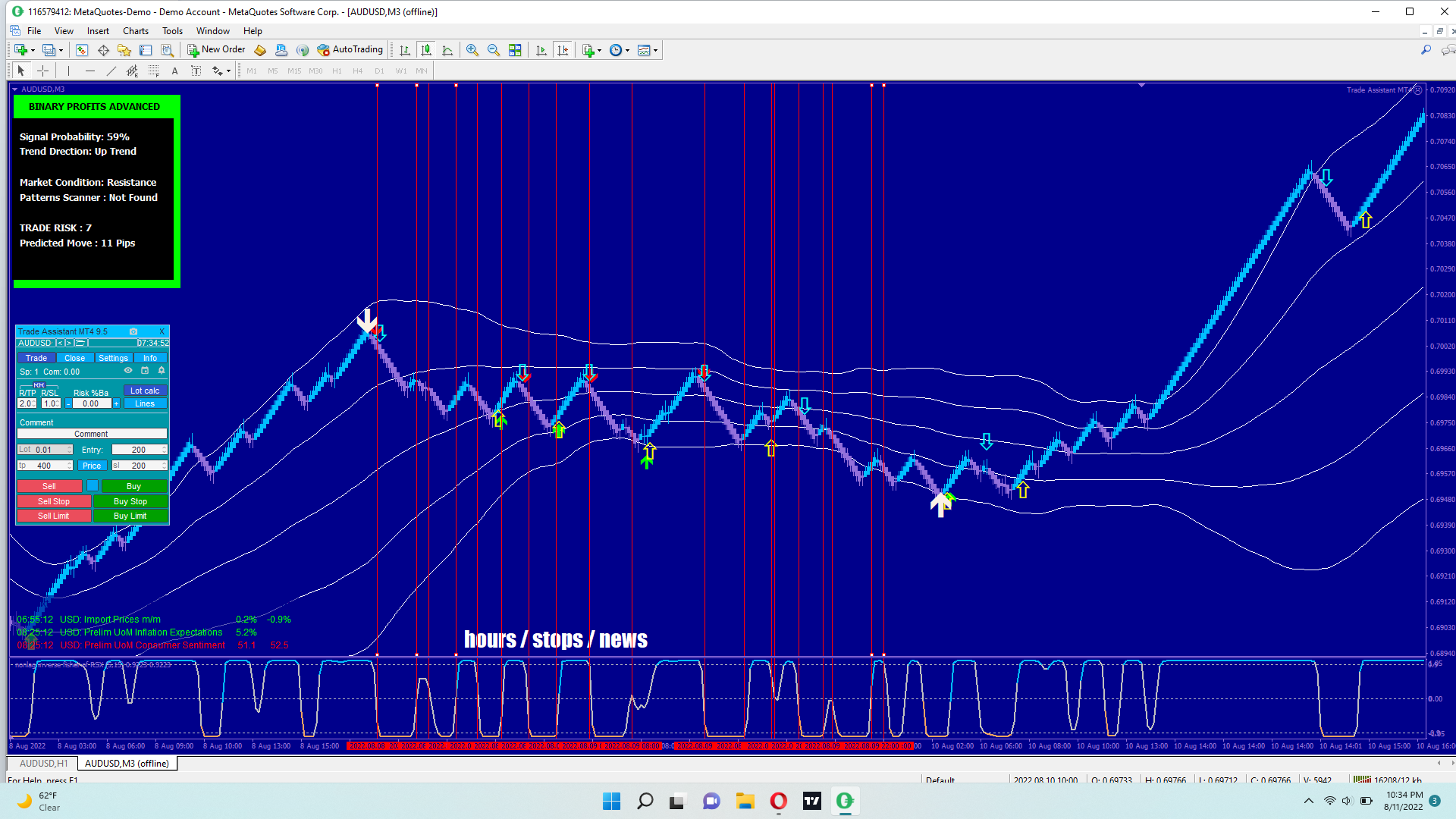The image size is (1456, 819).
Task: Click the Comment input field
Action: (x=91, y=434)
